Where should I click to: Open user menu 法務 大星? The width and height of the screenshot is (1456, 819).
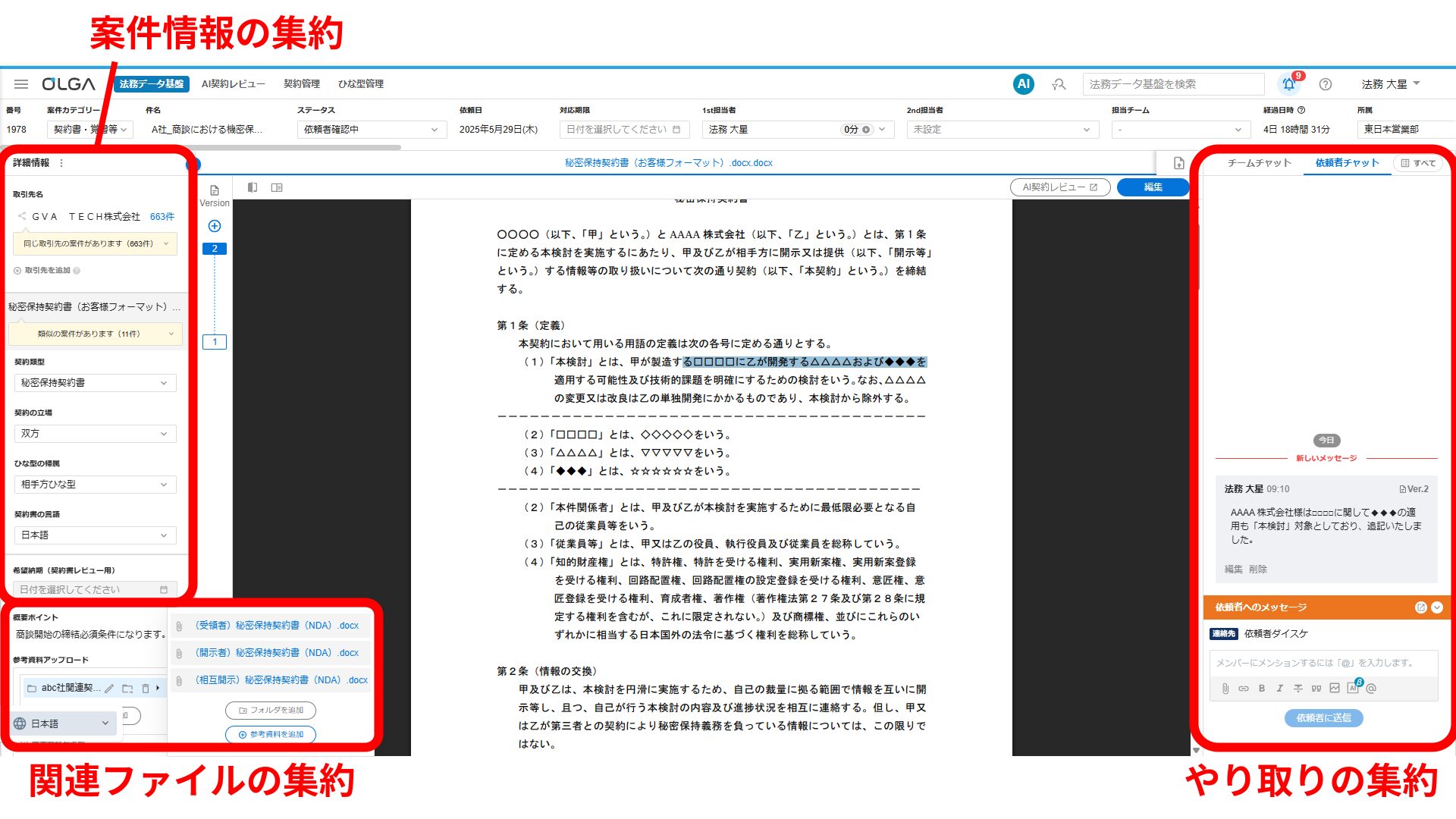[x=1390, y=84]
